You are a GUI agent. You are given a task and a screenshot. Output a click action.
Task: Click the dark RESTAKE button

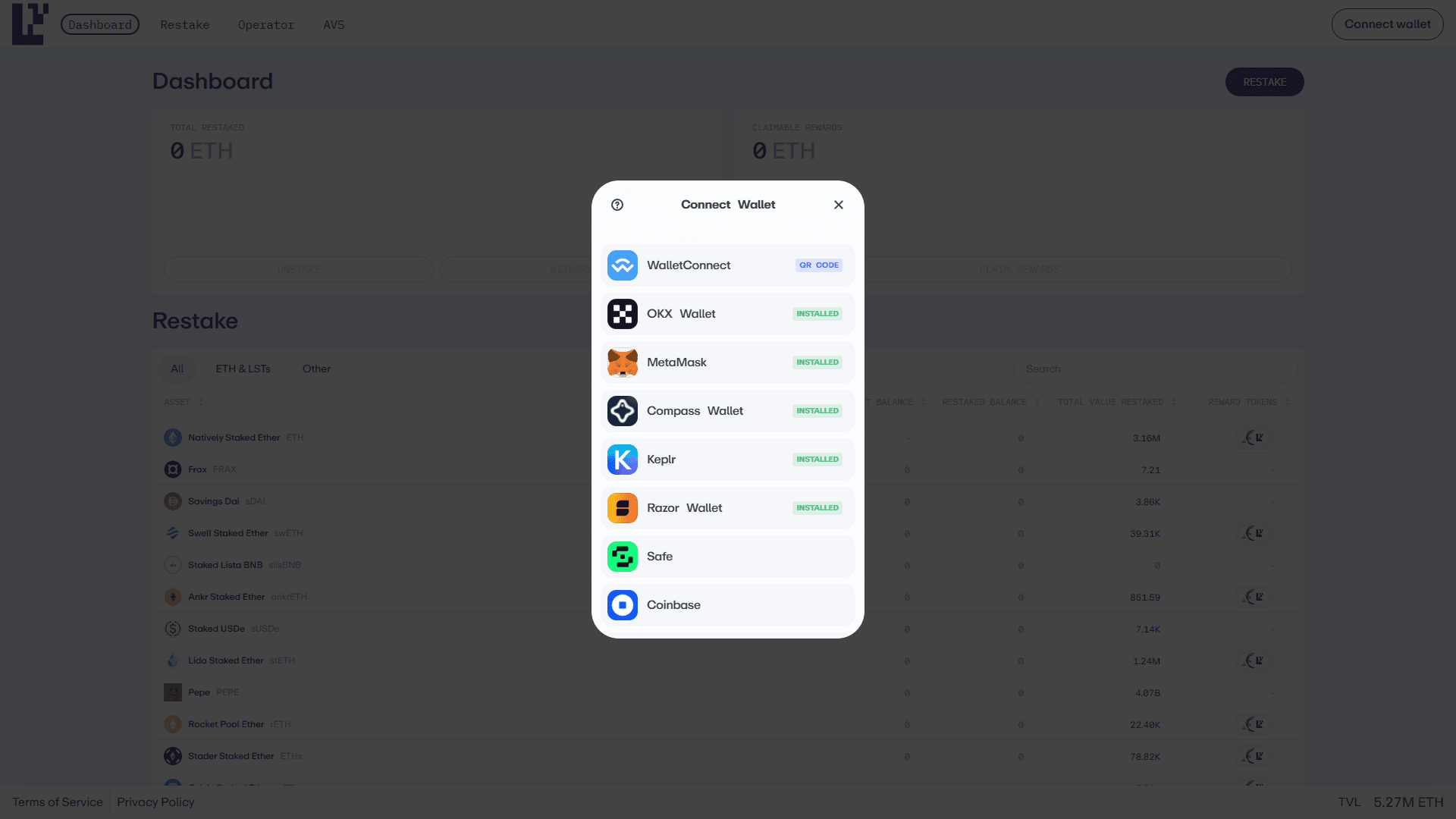[1264, 82]
